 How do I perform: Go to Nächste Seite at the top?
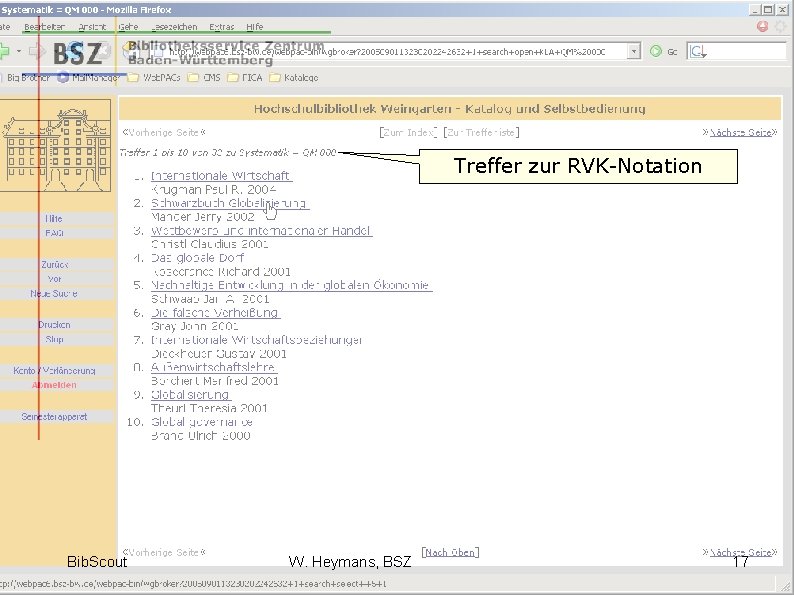coord(740,132)
